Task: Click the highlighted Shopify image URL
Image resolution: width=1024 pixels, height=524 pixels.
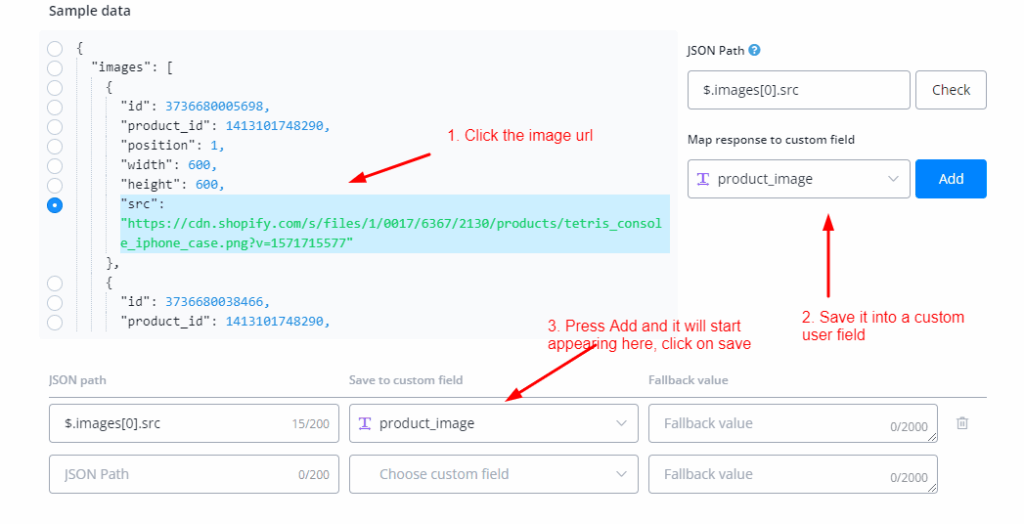Action: click(x=390, y=234)
